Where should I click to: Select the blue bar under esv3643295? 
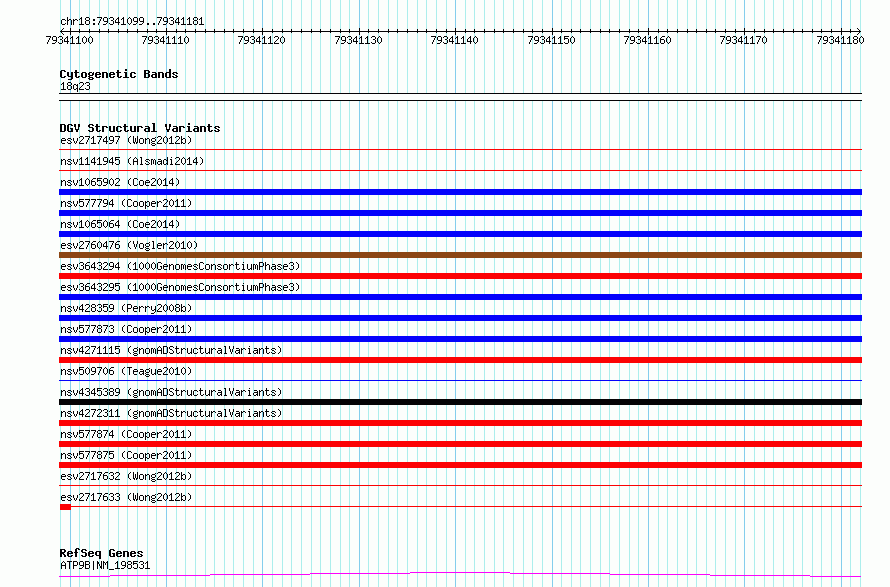tap(460, 297)
